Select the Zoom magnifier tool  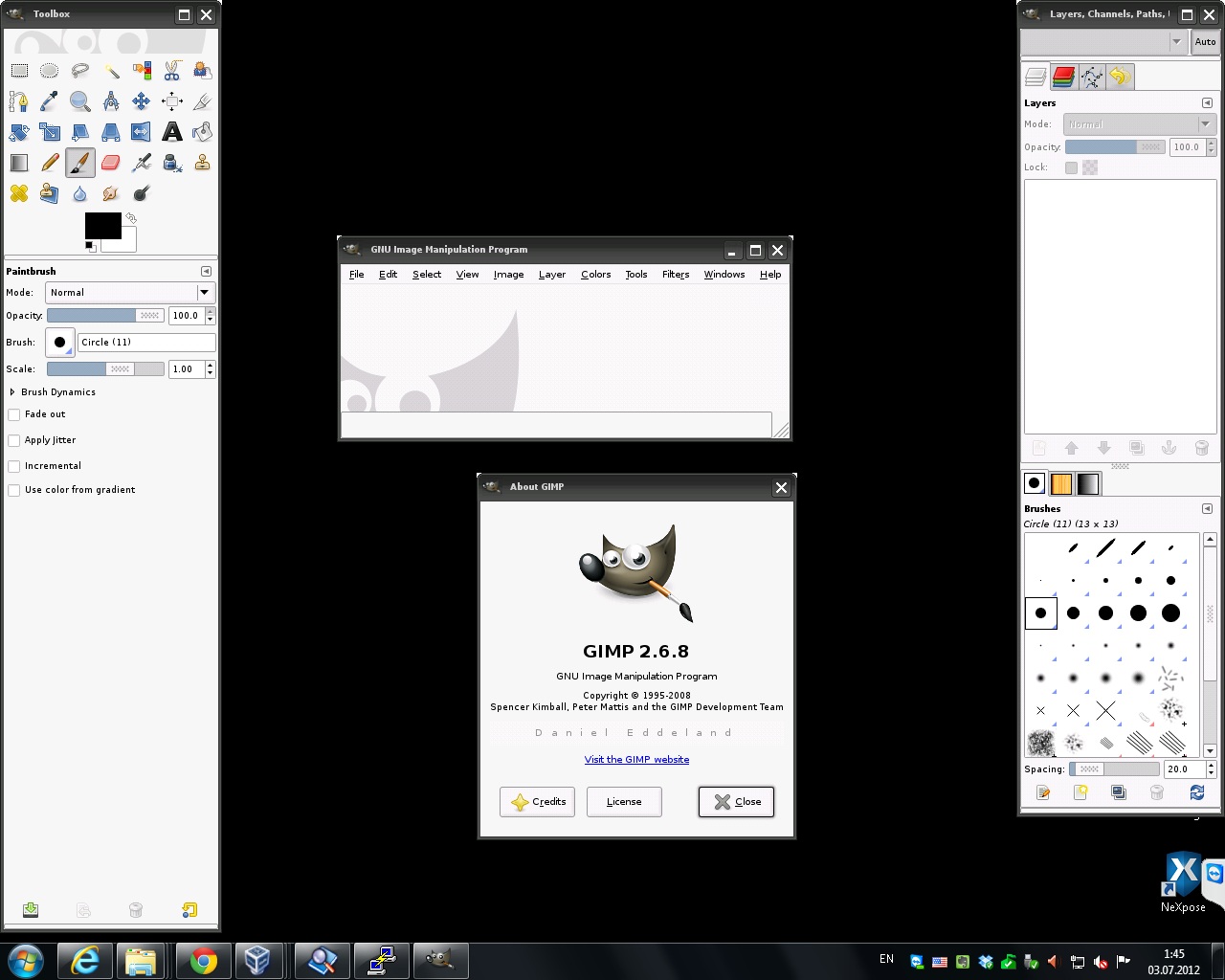80,101
